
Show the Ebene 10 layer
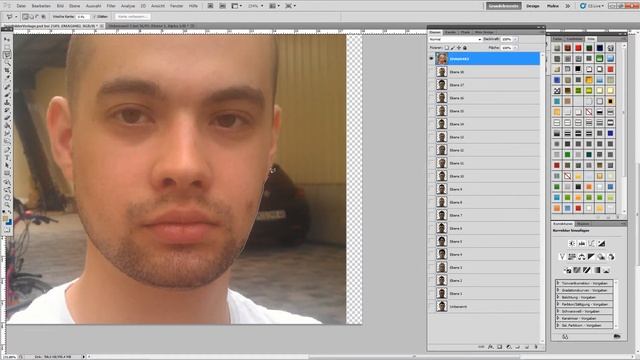pyautogui.click(x=431, y=176)
